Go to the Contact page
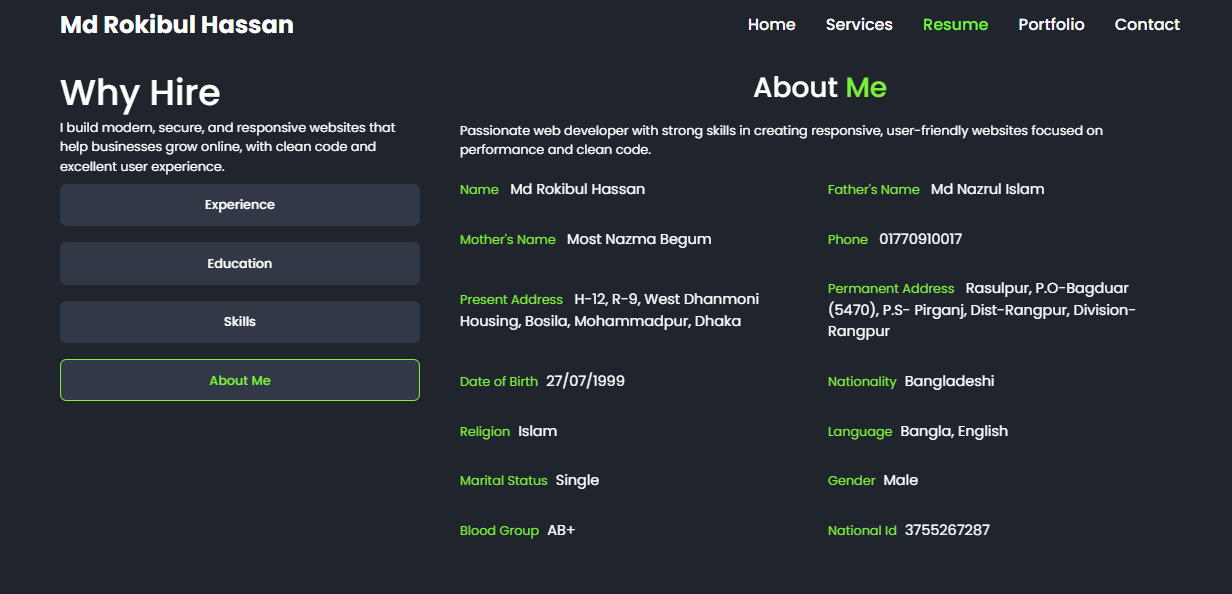This screenshot has width=1232, height=594. 1147,24
